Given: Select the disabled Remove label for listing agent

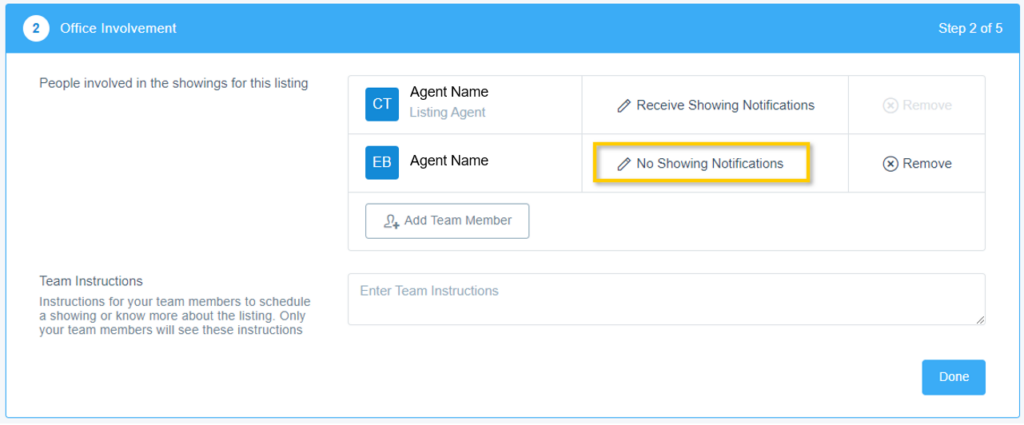Looking at the screenshot, I should coord(927,105).
